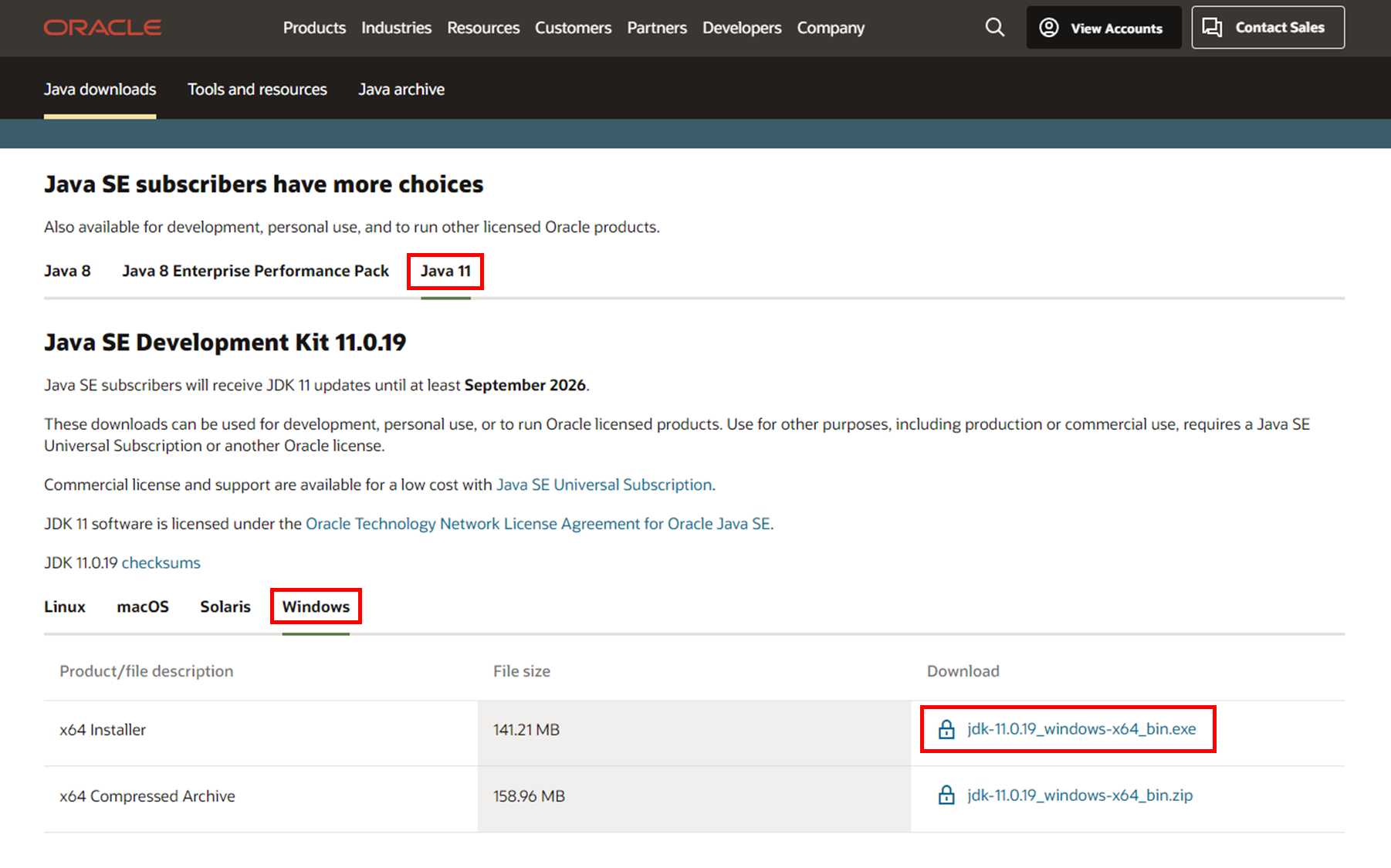Click the Oracle logo

[103, 28]
